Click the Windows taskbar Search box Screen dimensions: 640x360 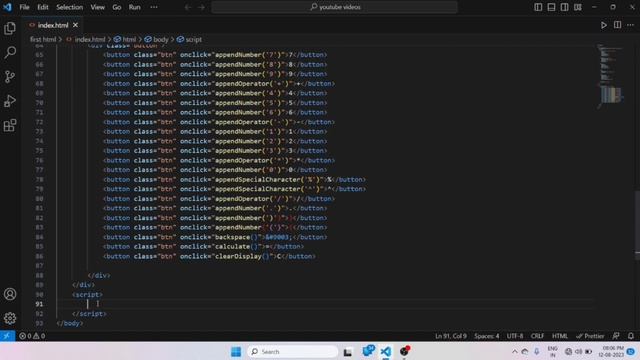click(292, 351)
